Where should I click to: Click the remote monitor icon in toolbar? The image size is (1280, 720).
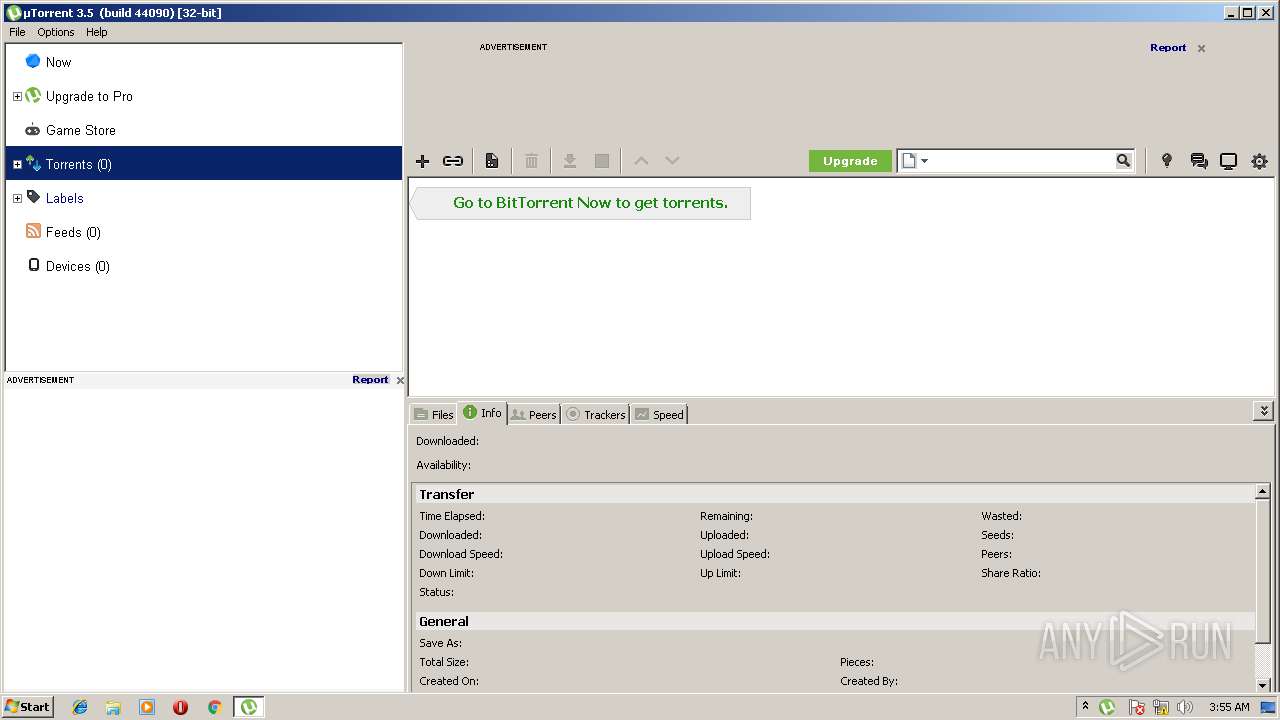1228,161
